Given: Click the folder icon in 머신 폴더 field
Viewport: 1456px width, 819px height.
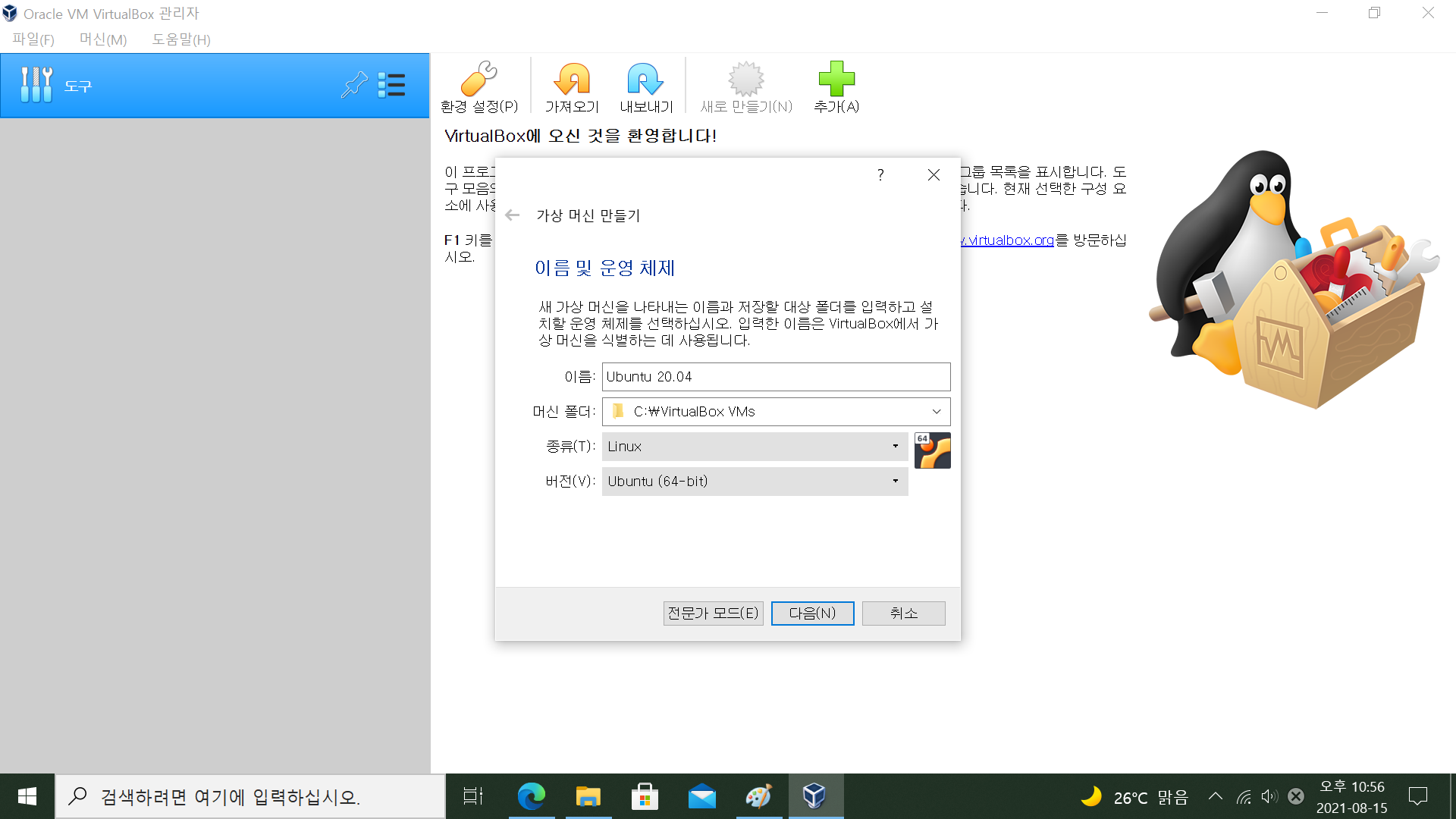Looking at the screenshot, I should [618, 411].
